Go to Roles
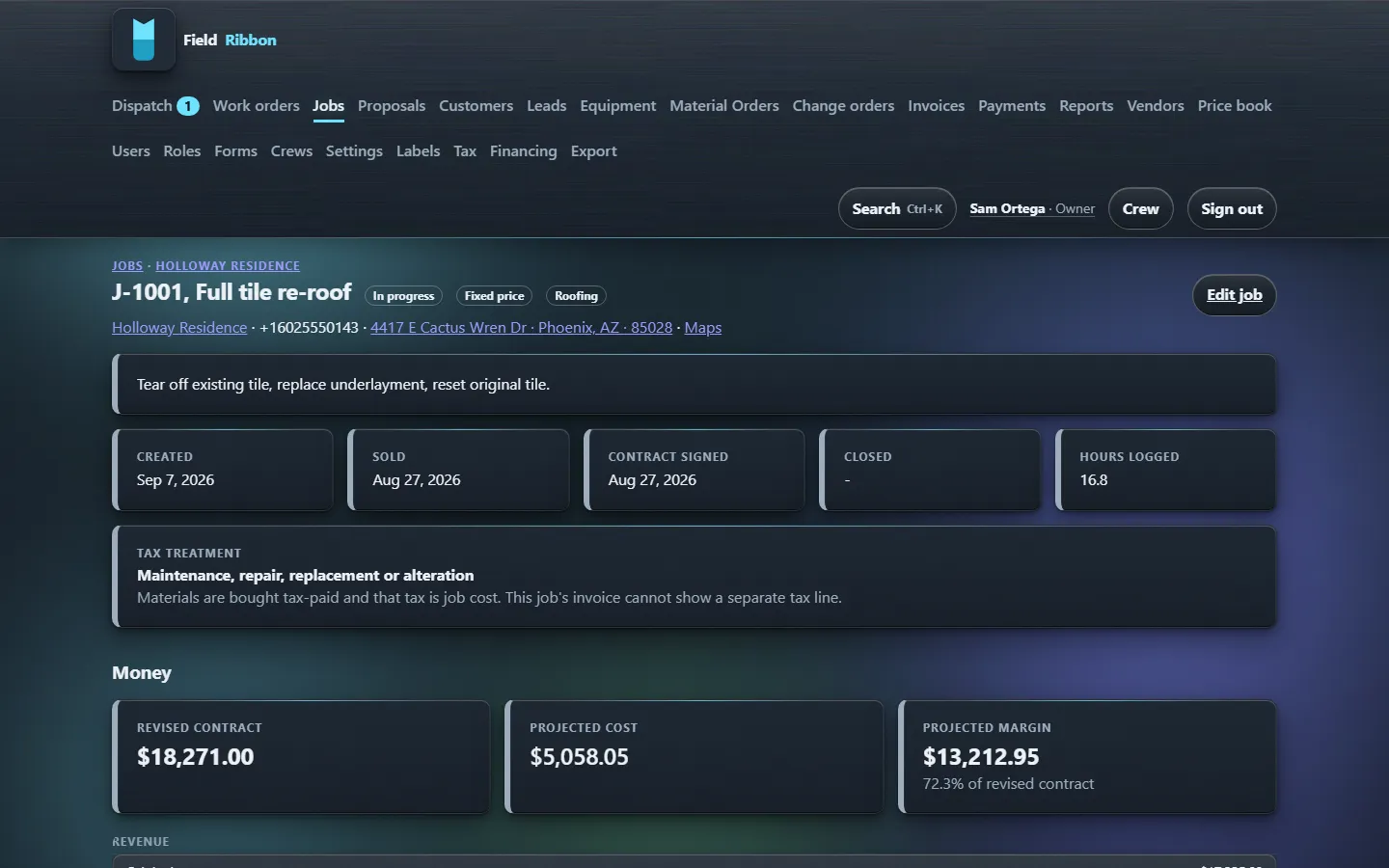Viewport: 1389px width, 868px height. pos(182,151)
